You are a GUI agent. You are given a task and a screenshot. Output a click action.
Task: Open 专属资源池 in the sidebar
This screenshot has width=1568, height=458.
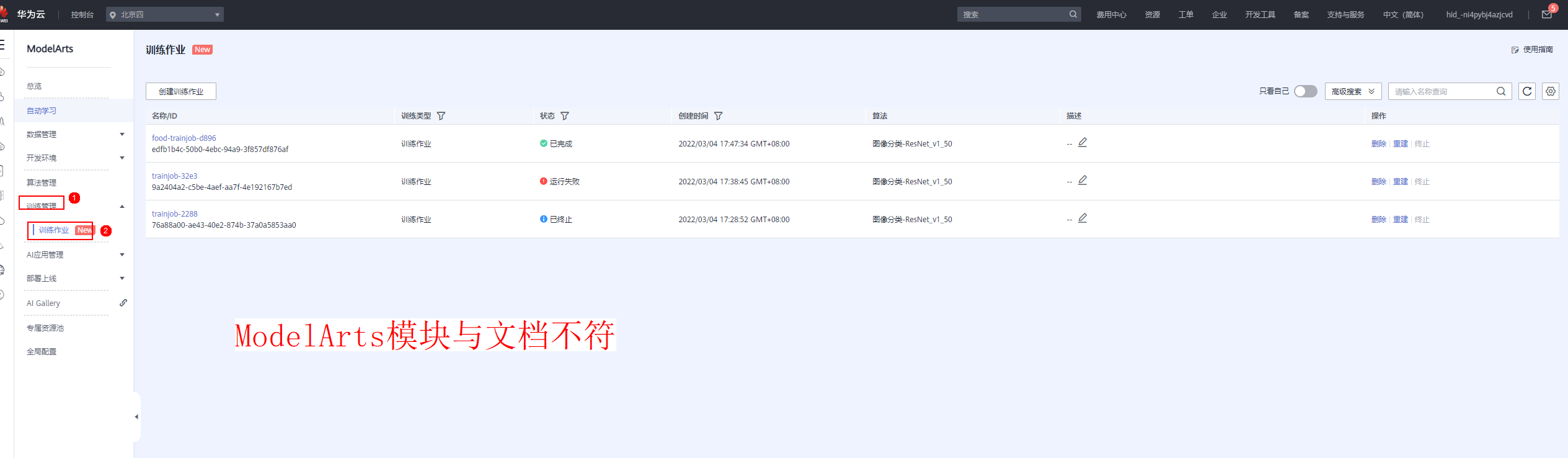(x=45, y=328)
